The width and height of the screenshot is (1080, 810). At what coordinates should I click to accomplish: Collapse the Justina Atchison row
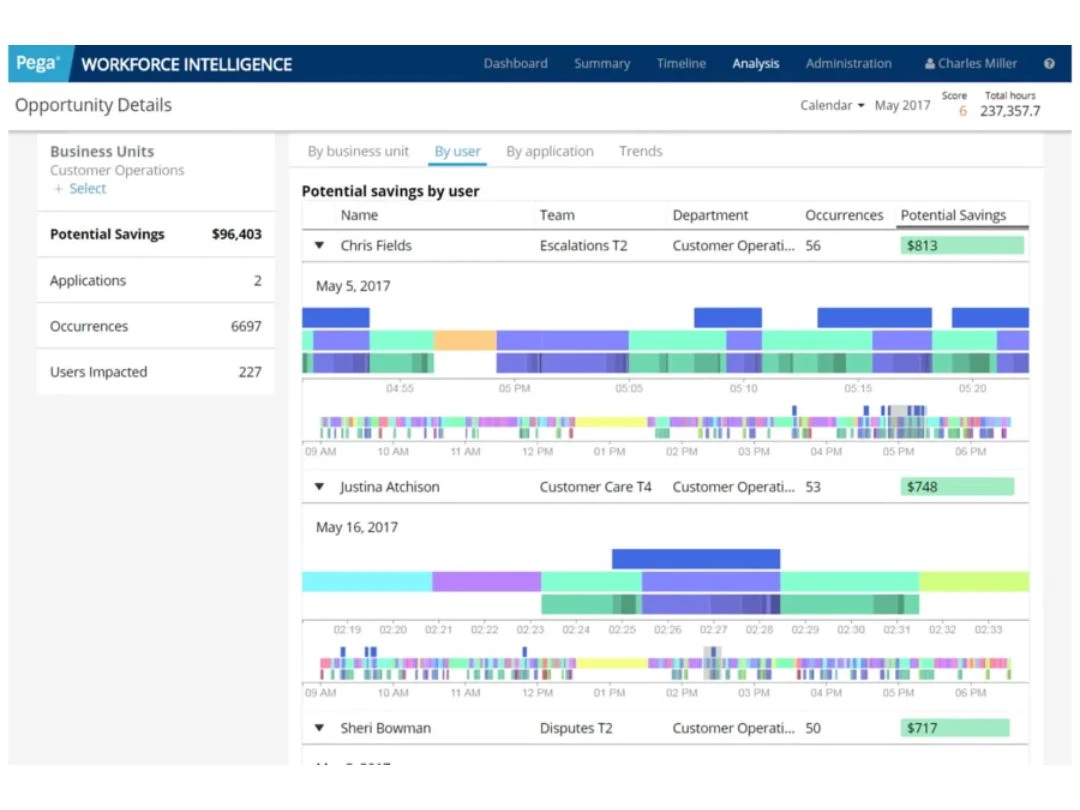coord(319,486)
